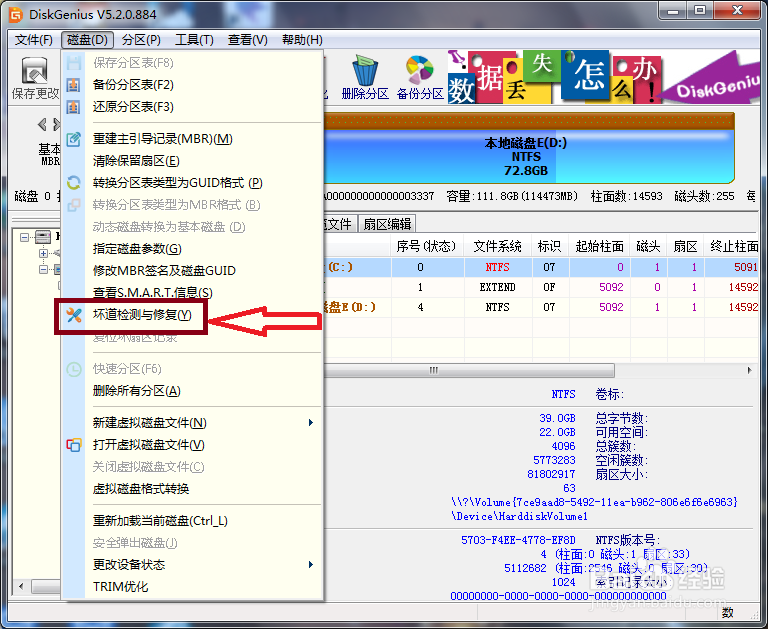Click the backup partition table (F2) icon

coord(73,85)
